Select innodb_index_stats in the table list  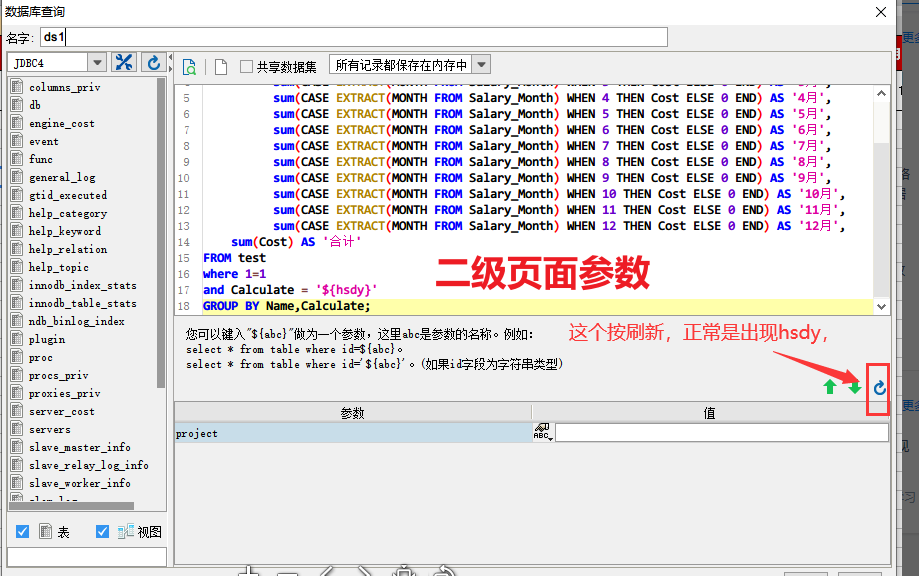click(83, 285)
